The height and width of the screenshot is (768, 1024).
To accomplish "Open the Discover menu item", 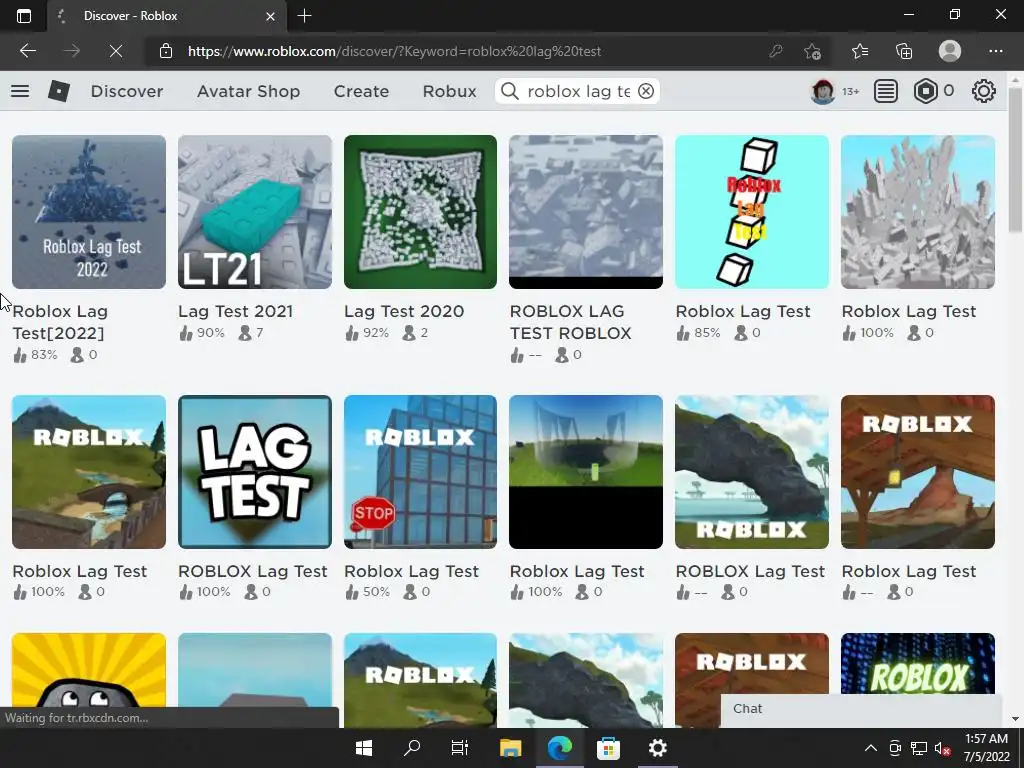I will 127,91.
